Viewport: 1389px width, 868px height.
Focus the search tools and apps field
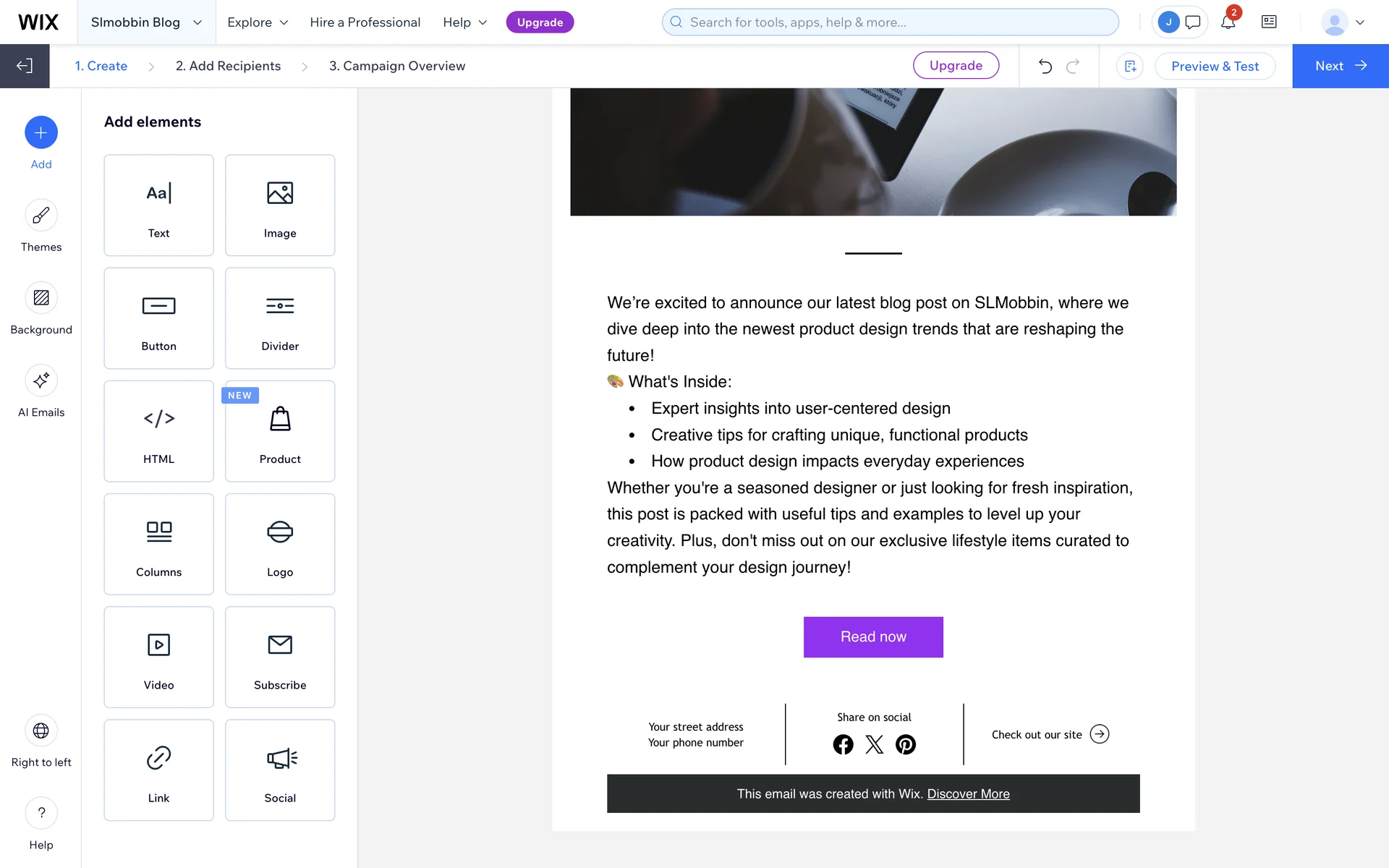pyautogui.click(x=890, y=22)
